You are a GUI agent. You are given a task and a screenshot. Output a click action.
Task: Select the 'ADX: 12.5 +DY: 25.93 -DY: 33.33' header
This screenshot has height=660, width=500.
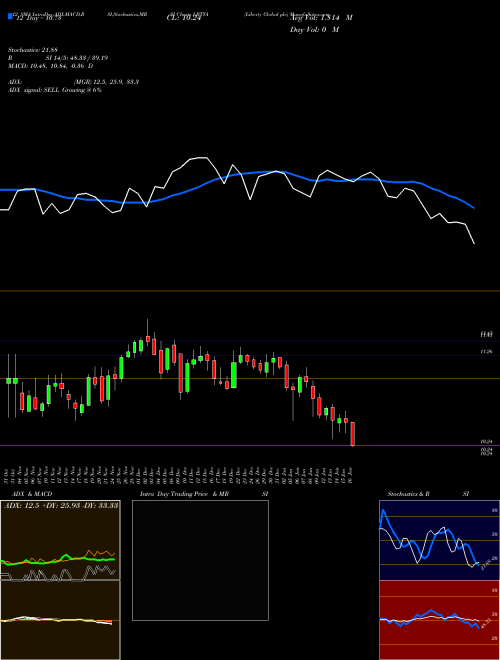(x=61, y=505)
